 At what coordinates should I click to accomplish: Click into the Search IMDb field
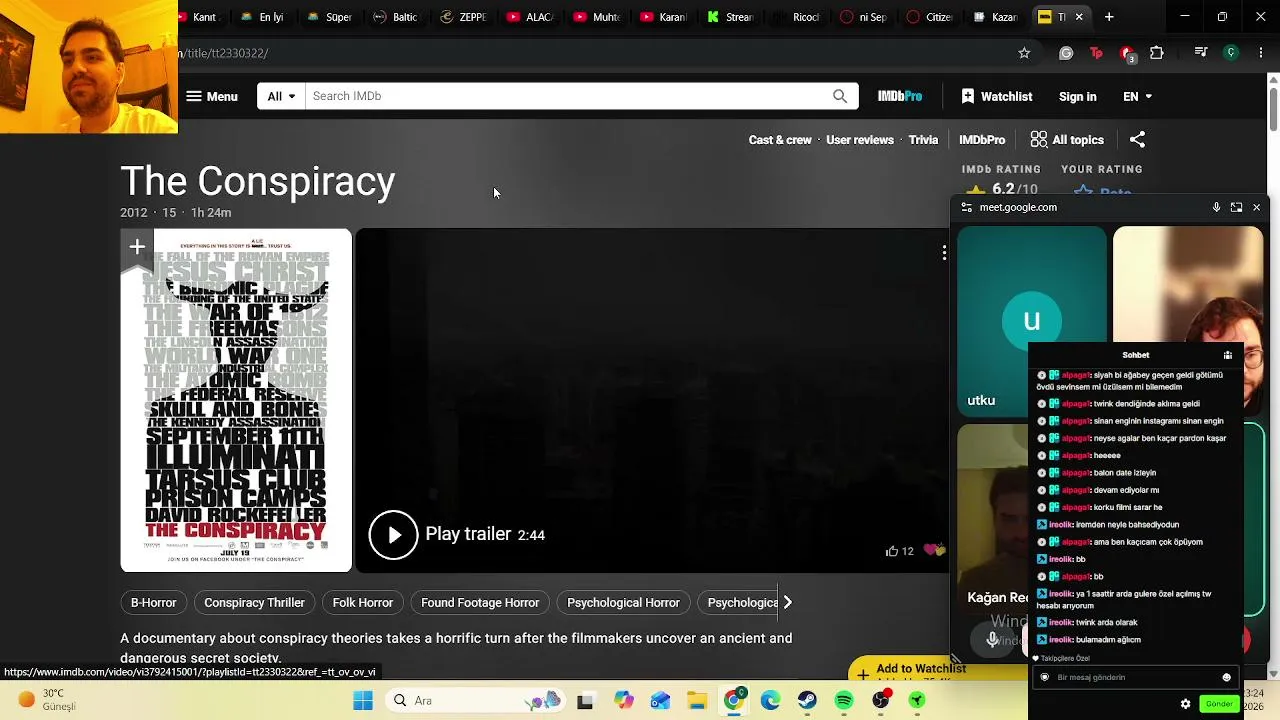pyautogui.click(x=568, y=96)
